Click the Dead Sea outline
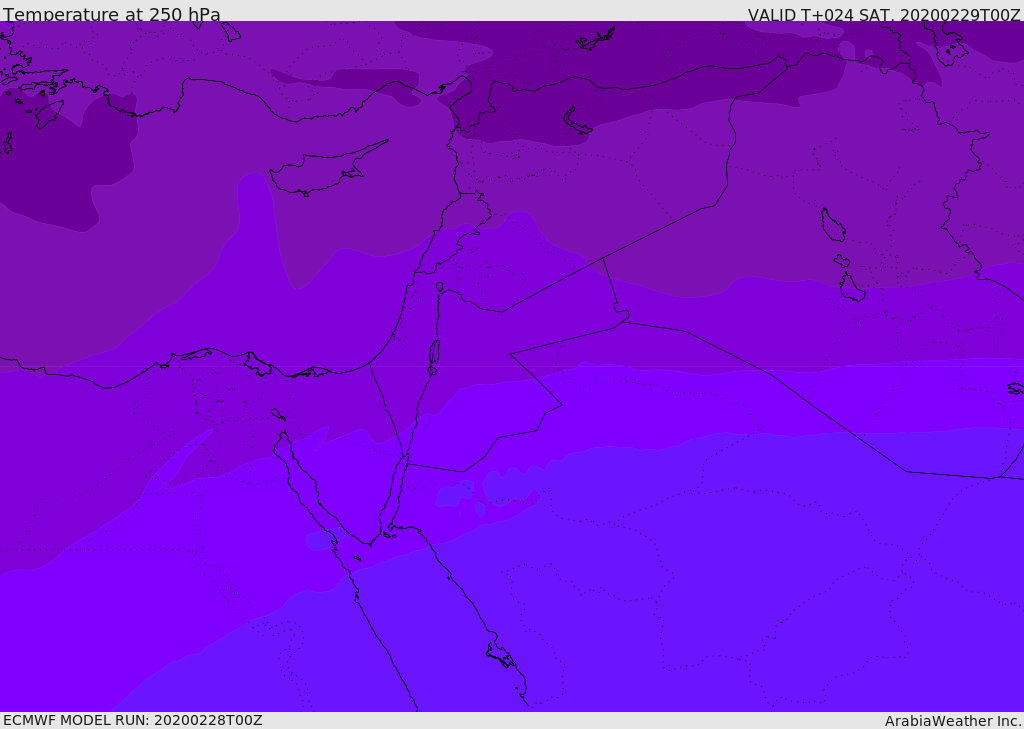Viewport: 1024px width, 729px height. point(434,353)
